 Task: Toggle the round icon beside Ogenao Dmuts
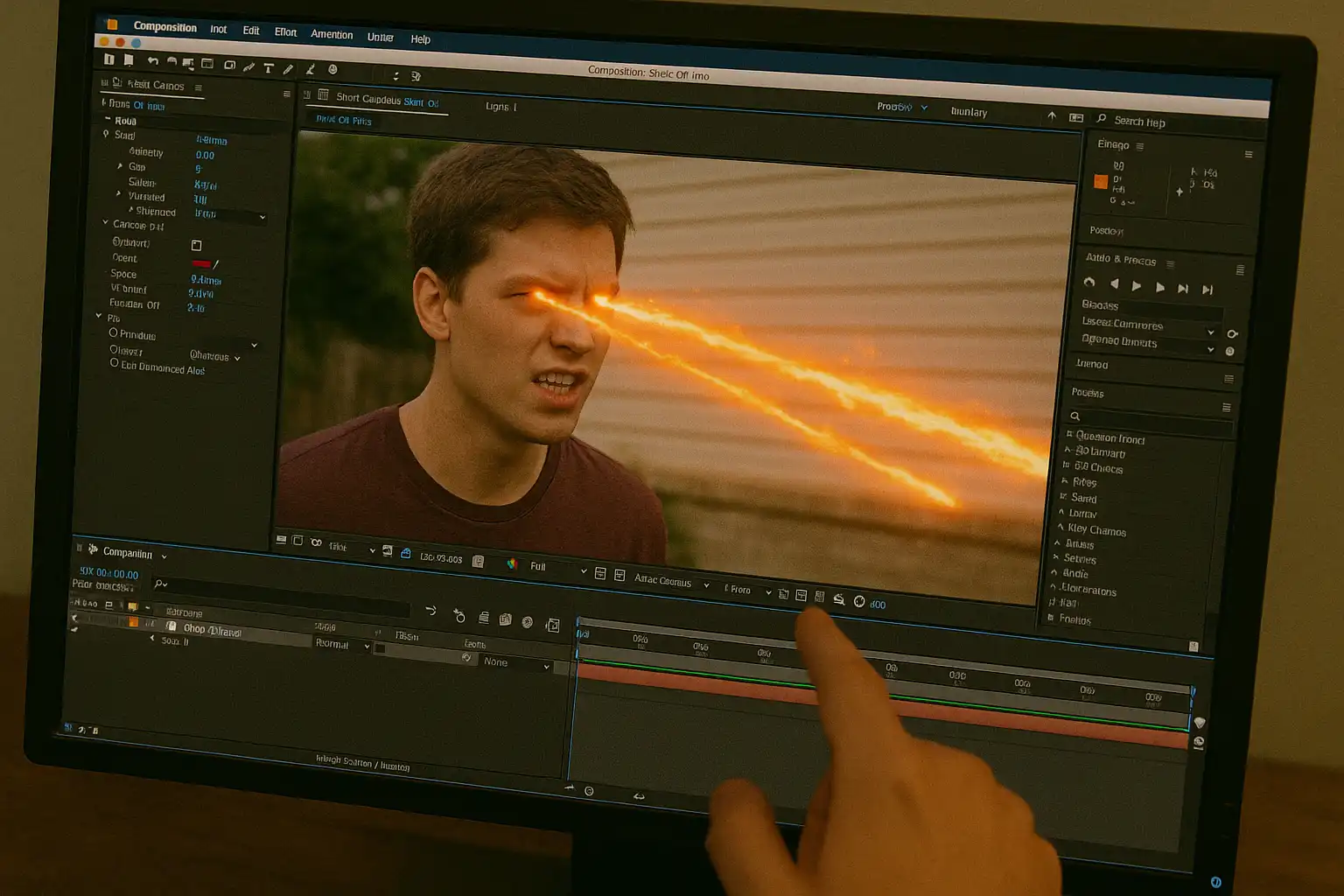(1229, 352)
